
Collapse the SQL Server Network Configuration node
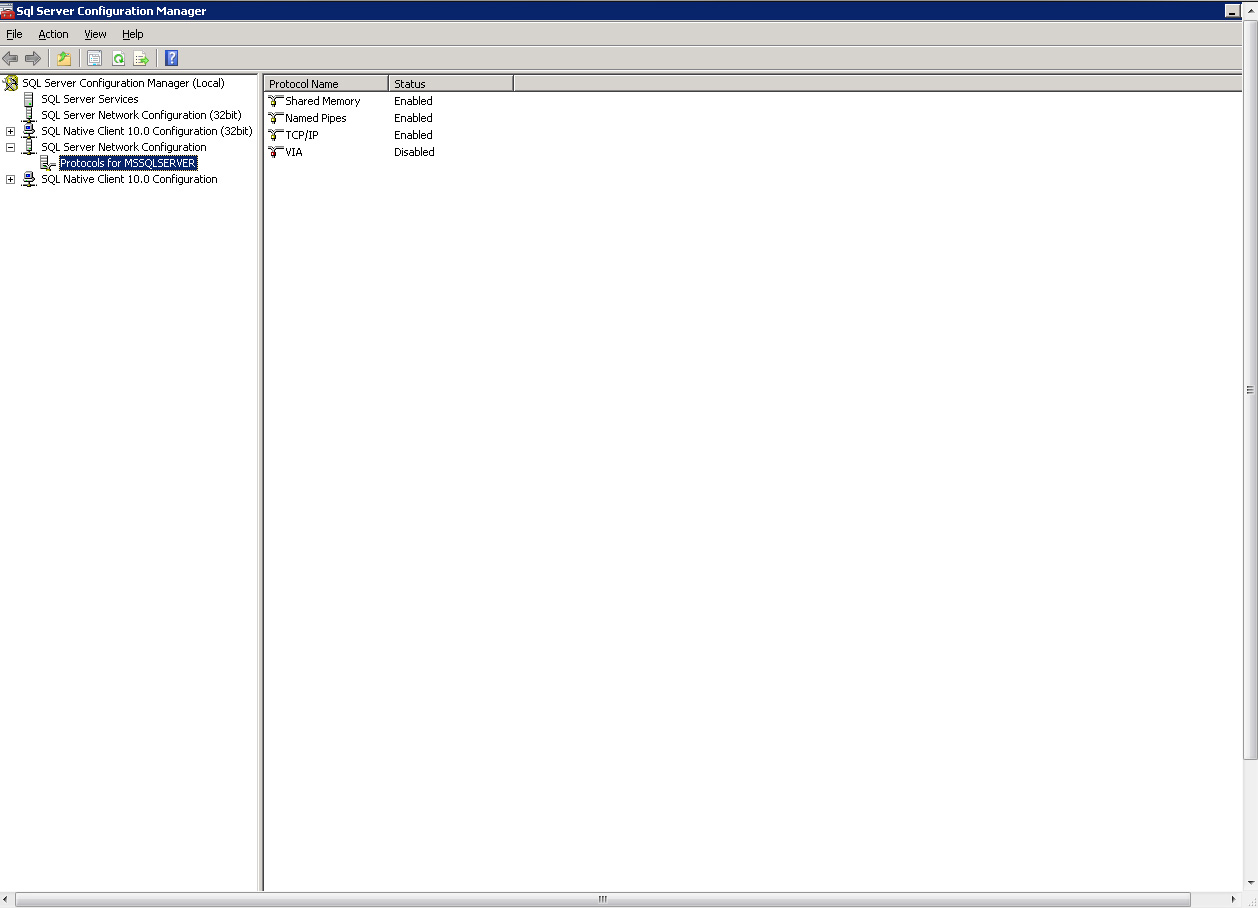pos(10,147)
